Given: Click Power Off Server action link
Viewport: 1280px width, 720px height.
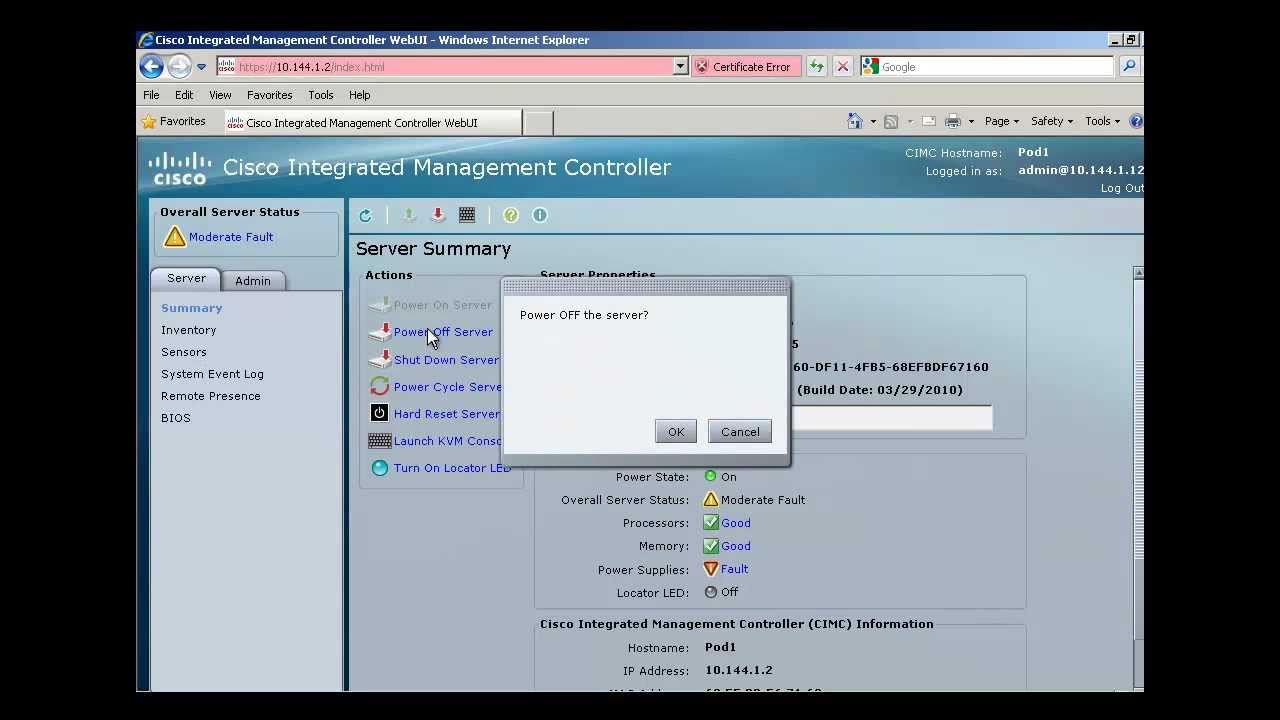Looking at the screenshot, I should click(x=443, y=332).
